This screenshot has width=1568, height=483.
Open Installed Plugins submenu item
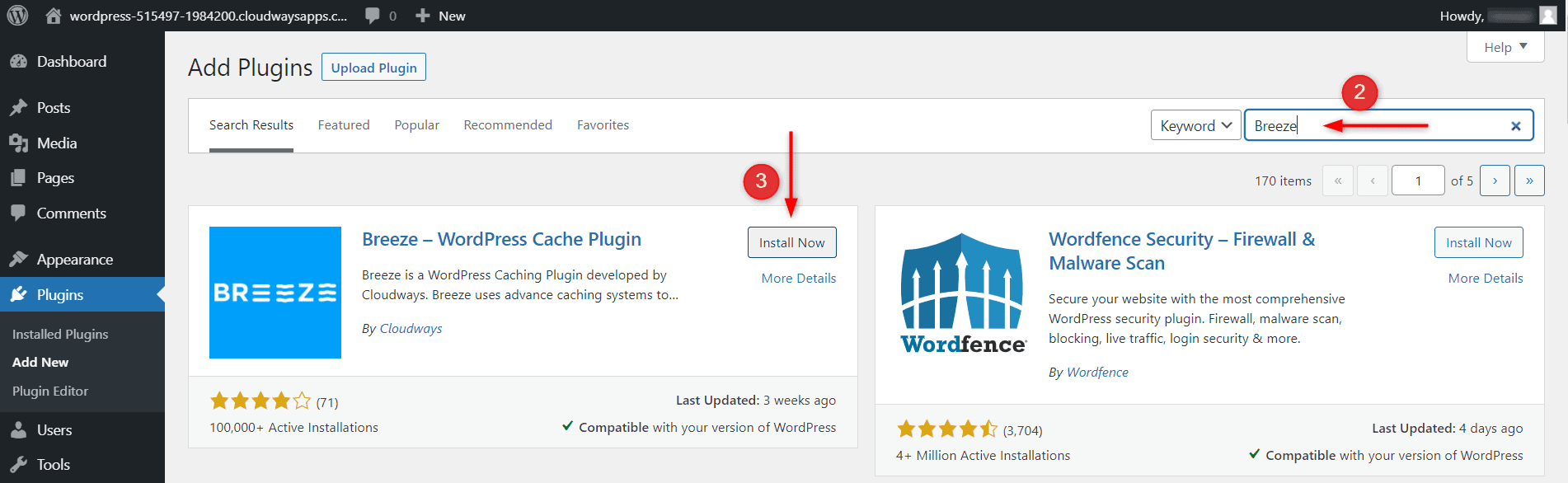click(60, 335)
